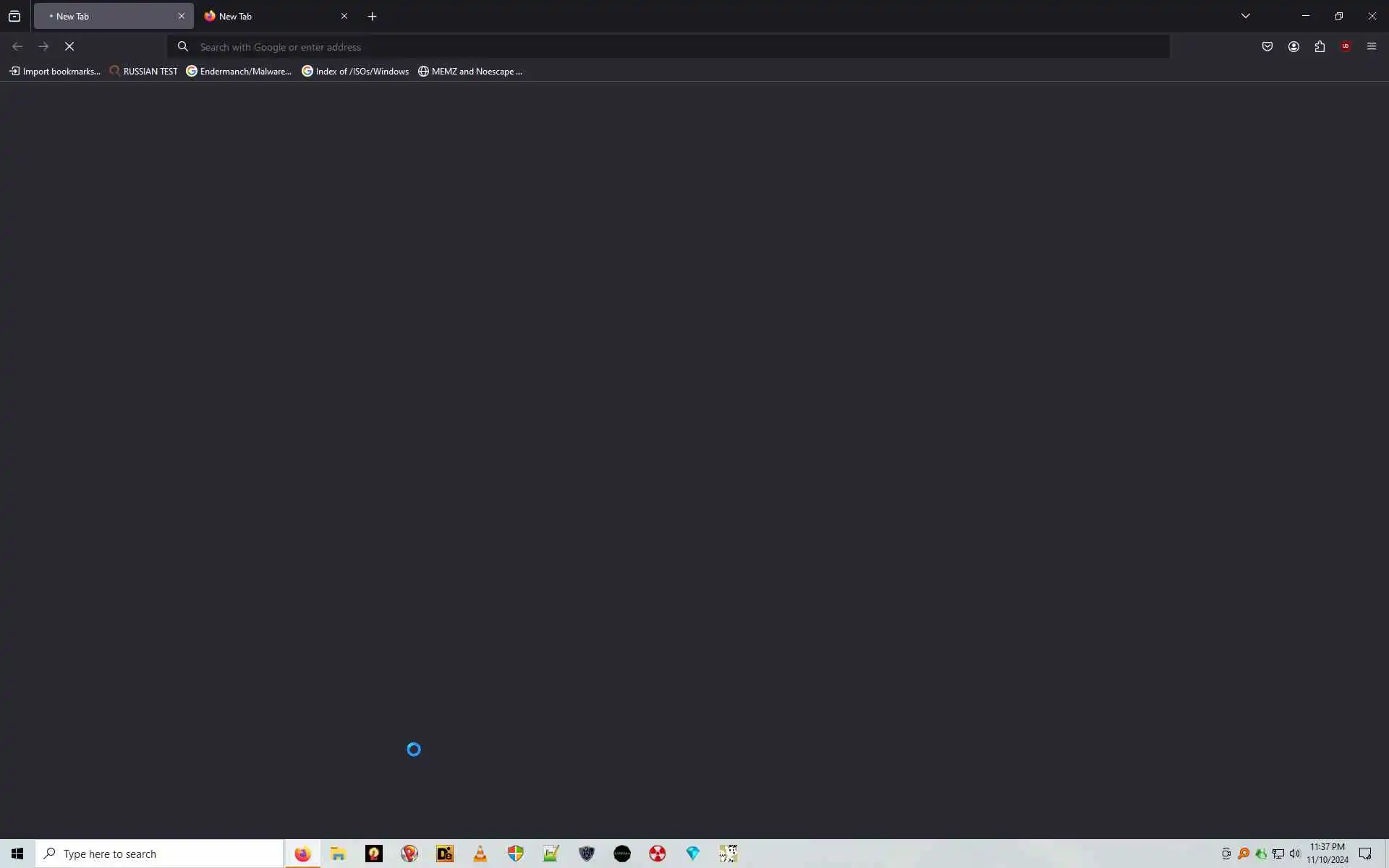Click Import bookmarks button
This screenshot has height=868, width=1389.
coord(55,71)
